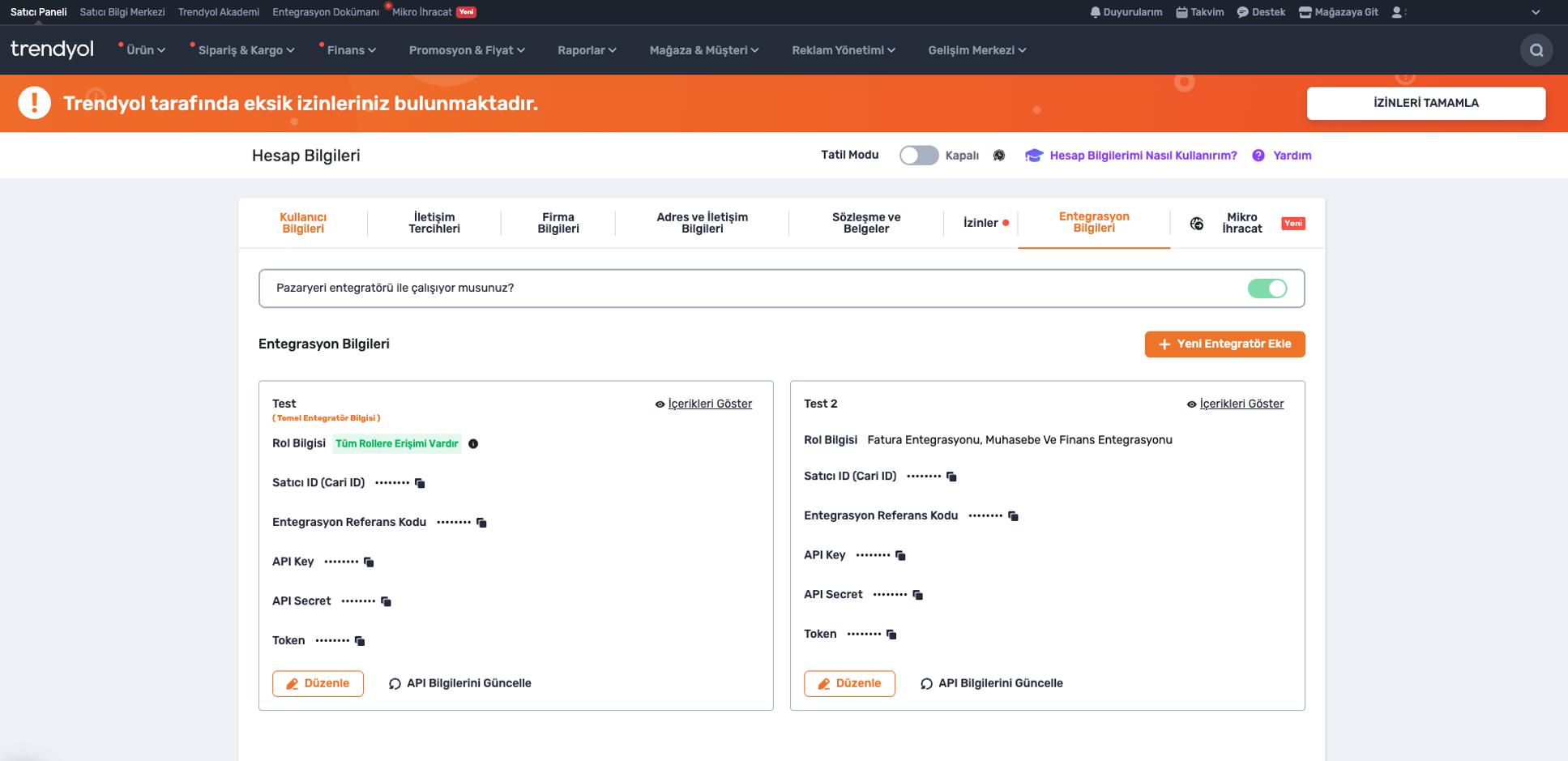Click the user profile icon in top bar

(1396, 12)
